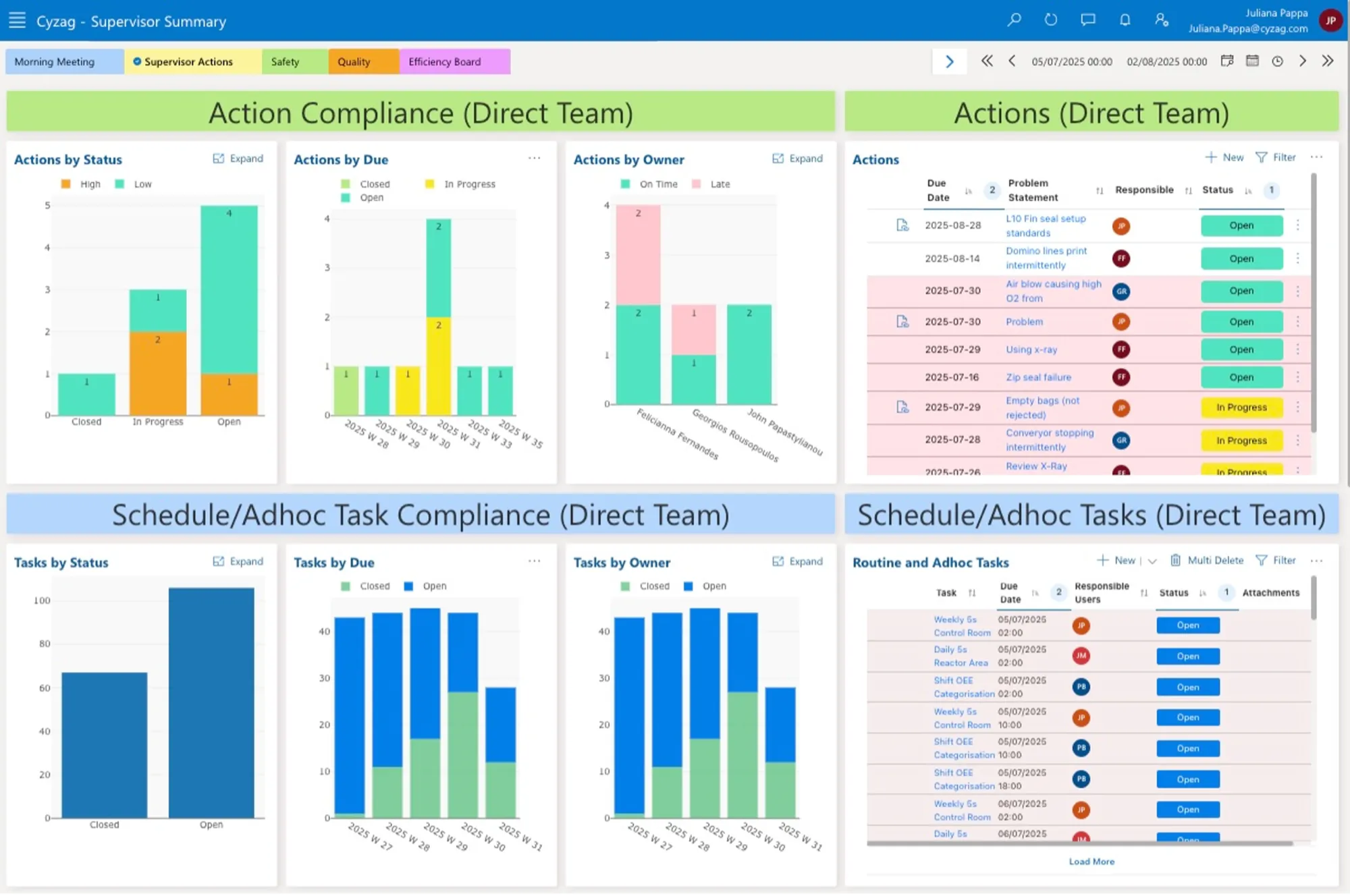Open the New task dropdown arrow
The width and height of the screenshot is (1350, 896).
tap(1152, 561)
